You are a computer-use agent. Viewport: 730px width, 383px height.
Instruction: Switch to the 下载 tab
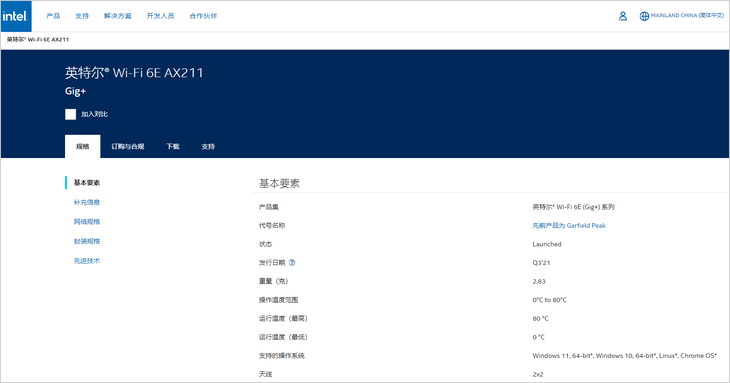(173, 146)
